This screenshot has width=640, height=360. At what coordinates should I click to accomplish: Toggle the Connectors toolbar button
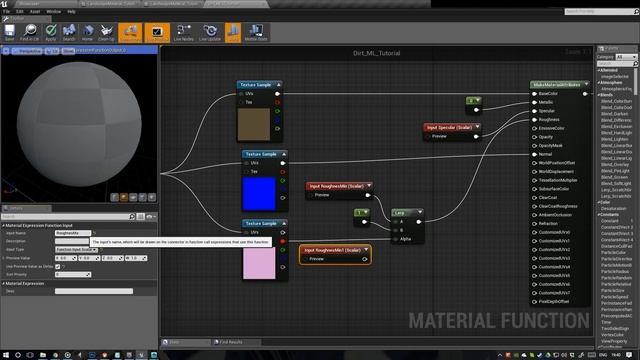click(130, 33)
